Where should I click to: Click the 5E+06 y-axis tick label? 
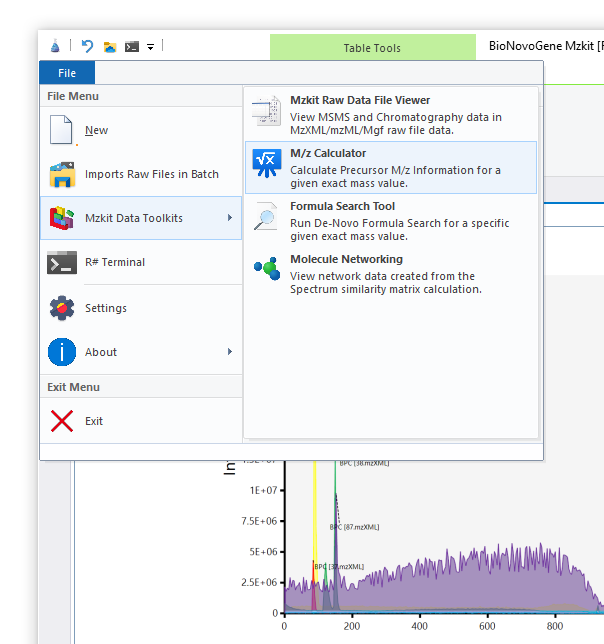(x=263, y=552)
